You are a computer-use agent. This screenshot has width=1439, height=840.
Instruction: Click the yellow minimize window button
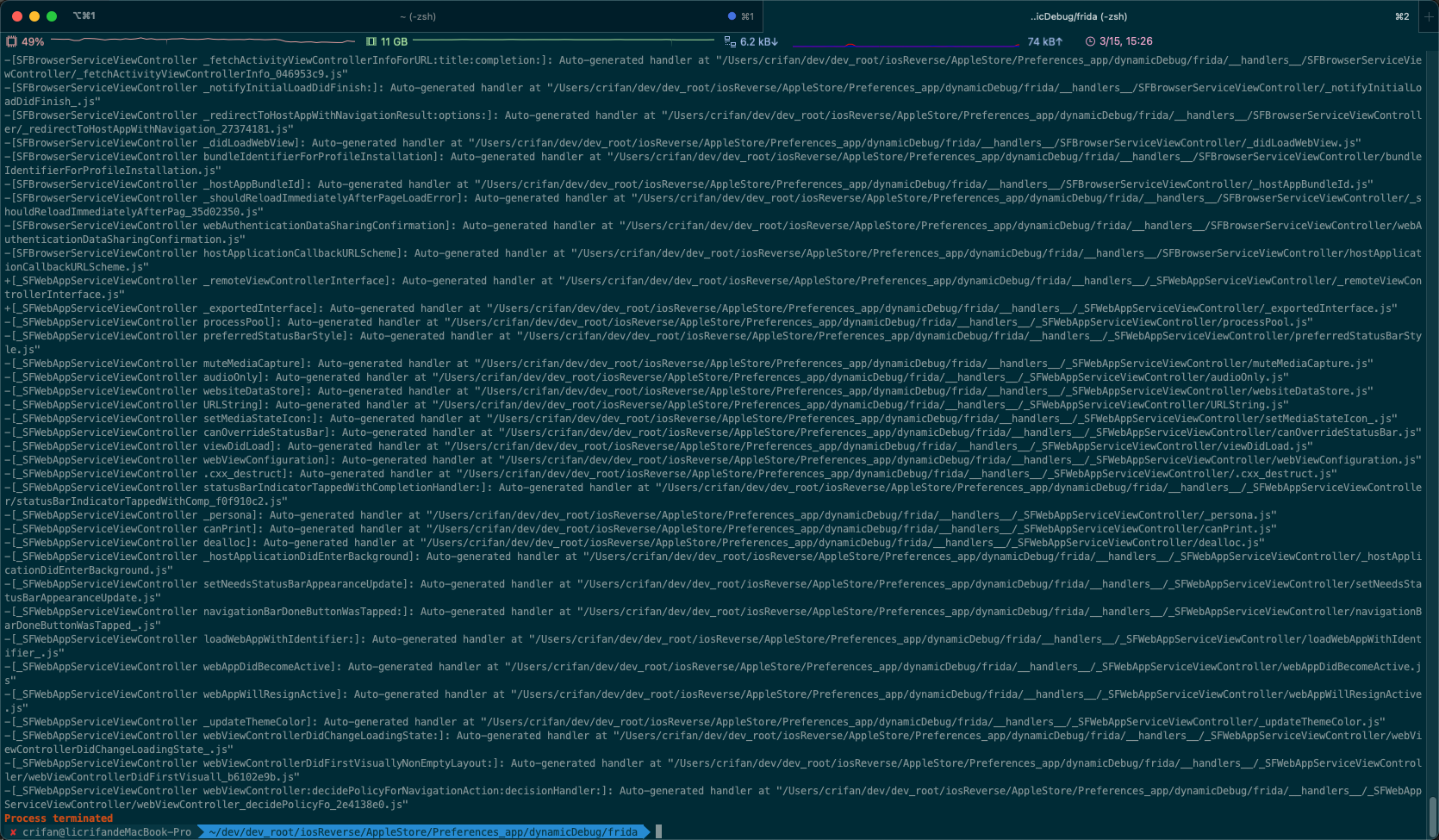pyautogui.click(x=34, y=16)
